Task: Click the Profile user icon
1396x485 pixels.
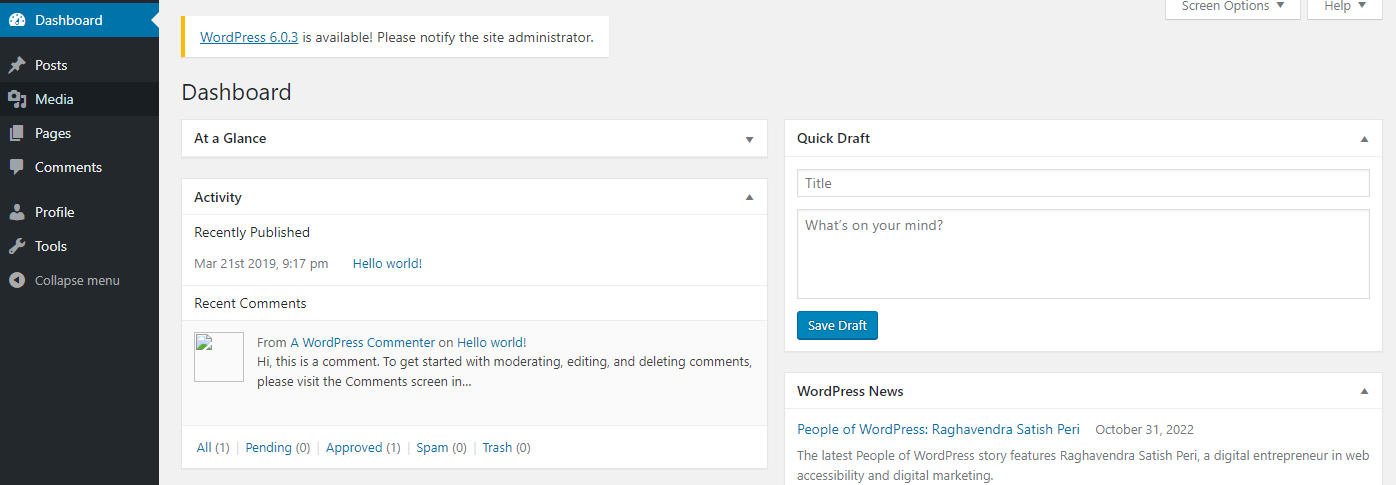Action: tap(17, 212)
